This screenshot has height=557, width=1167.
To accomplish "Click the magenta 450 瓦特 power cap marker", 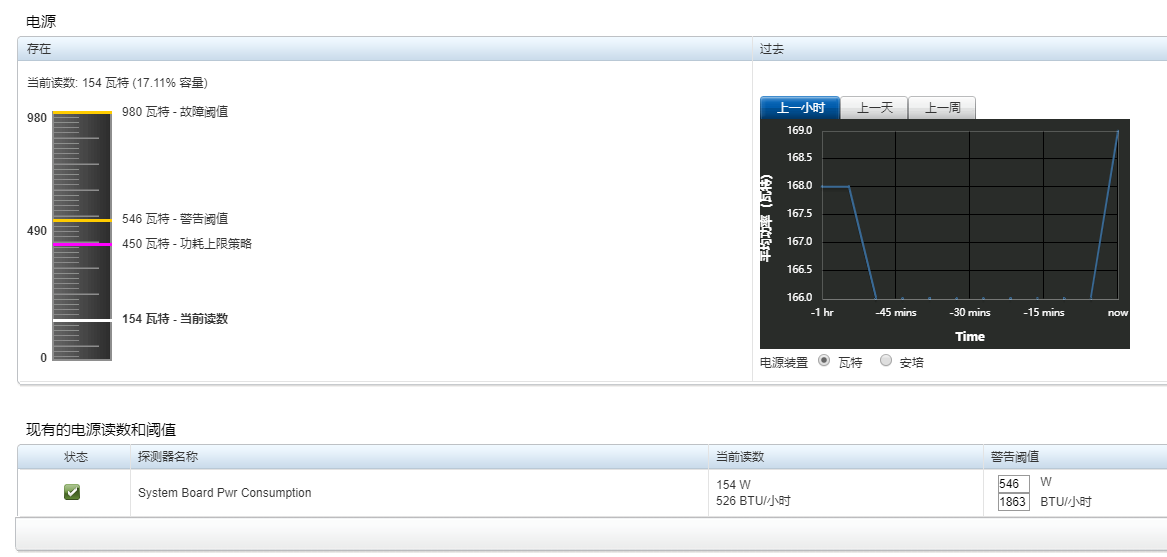I will coord(82,244).
